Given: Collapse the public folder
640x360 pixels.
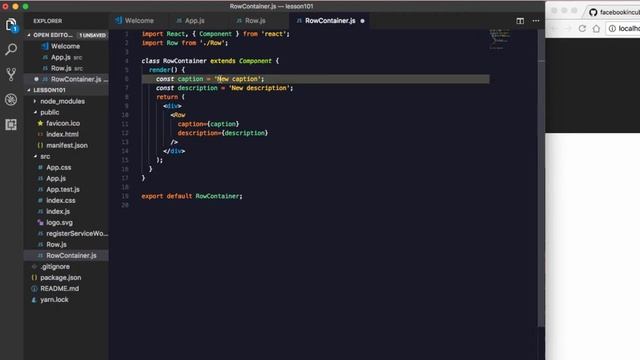Looking at the screenshot, I should tap(49, 112).
